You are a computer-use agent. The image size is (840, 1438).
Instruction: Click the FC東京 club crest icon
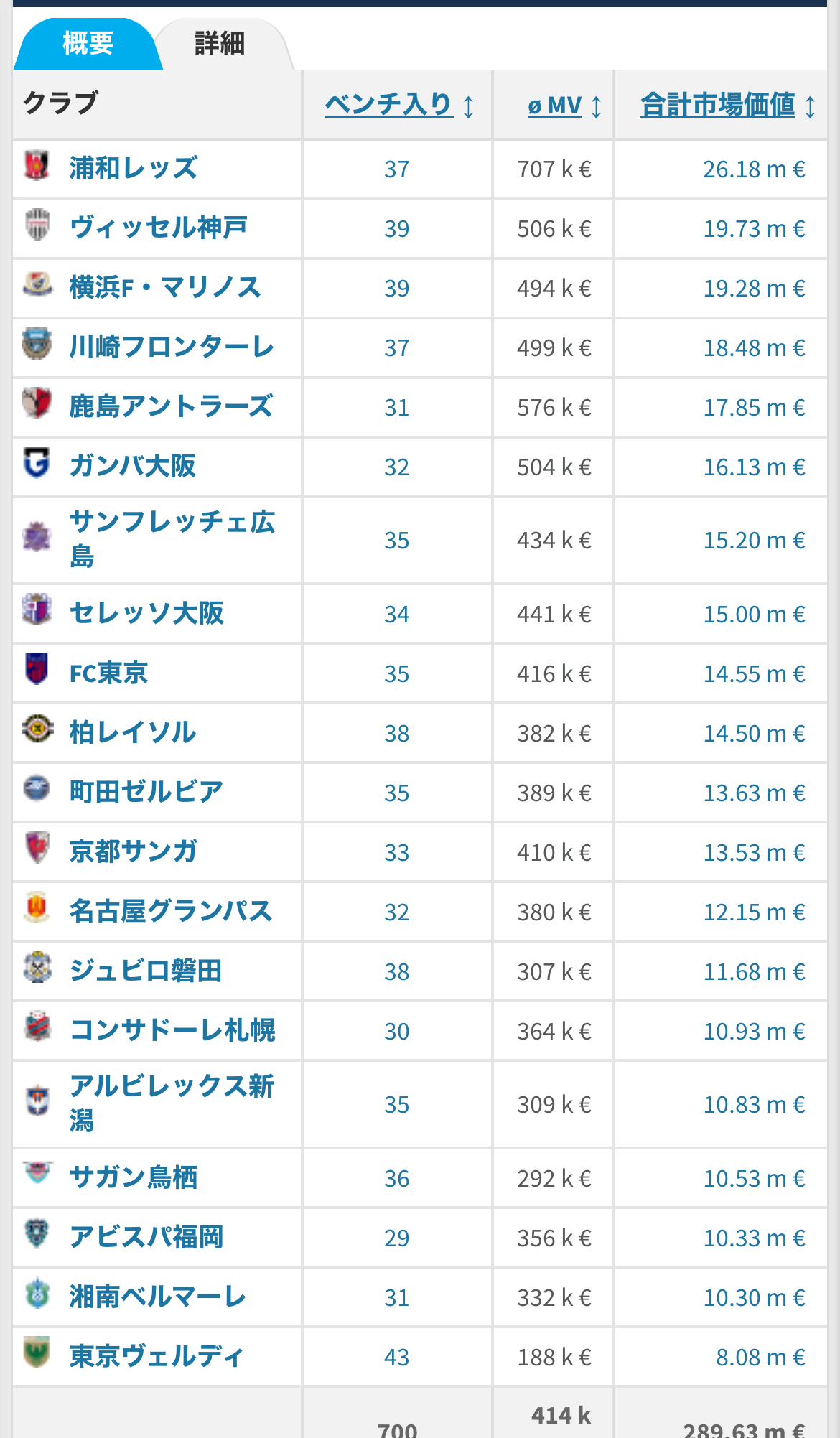point(37,669)
